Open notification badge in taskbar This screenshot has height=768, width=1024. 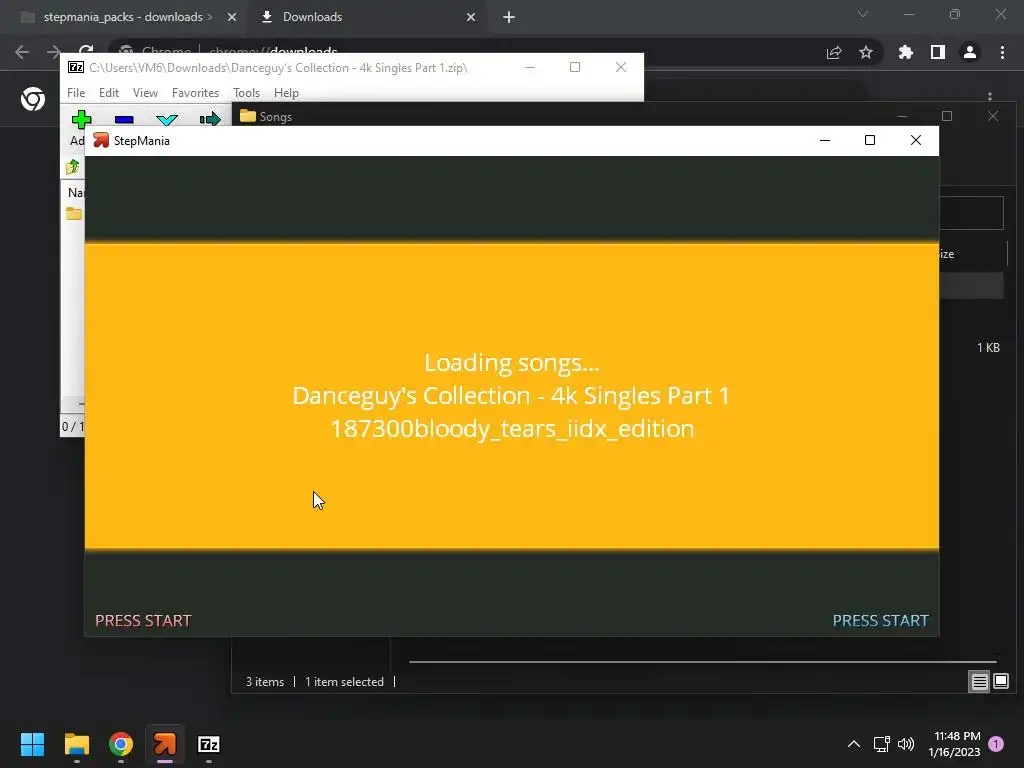996,744
